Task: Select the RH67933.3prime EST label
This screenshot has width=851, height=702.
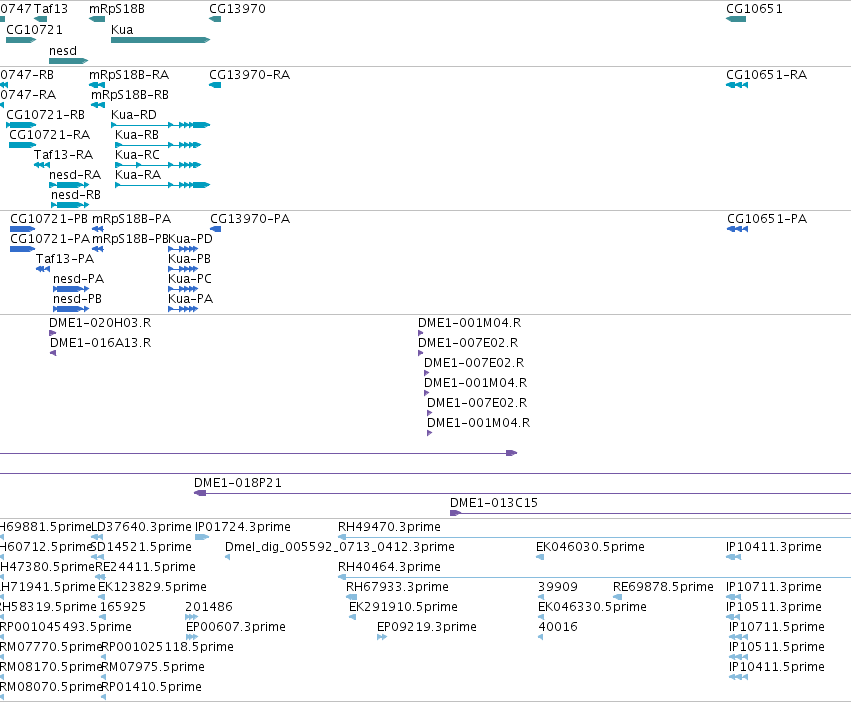Action: click(x=397, y=587)
